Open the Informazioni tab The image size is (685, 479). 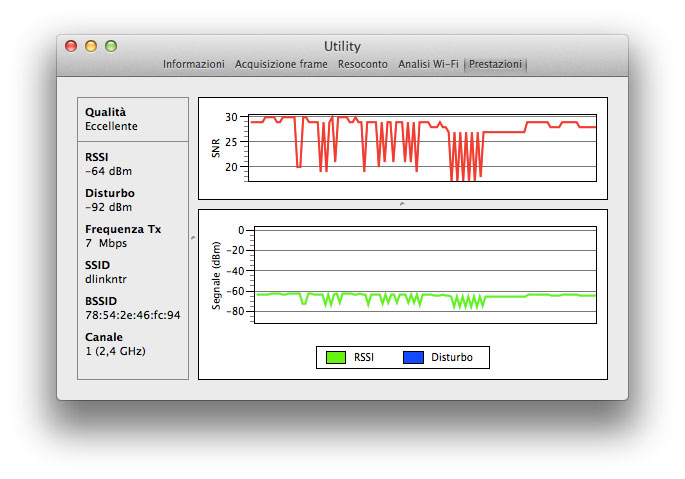tap(194, 64)
